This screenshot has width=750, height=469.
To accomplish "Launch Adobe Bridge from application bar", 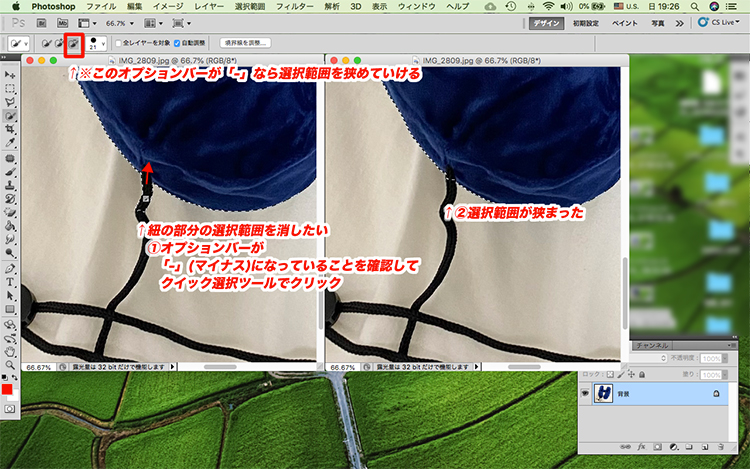I will tap(42, 23).
